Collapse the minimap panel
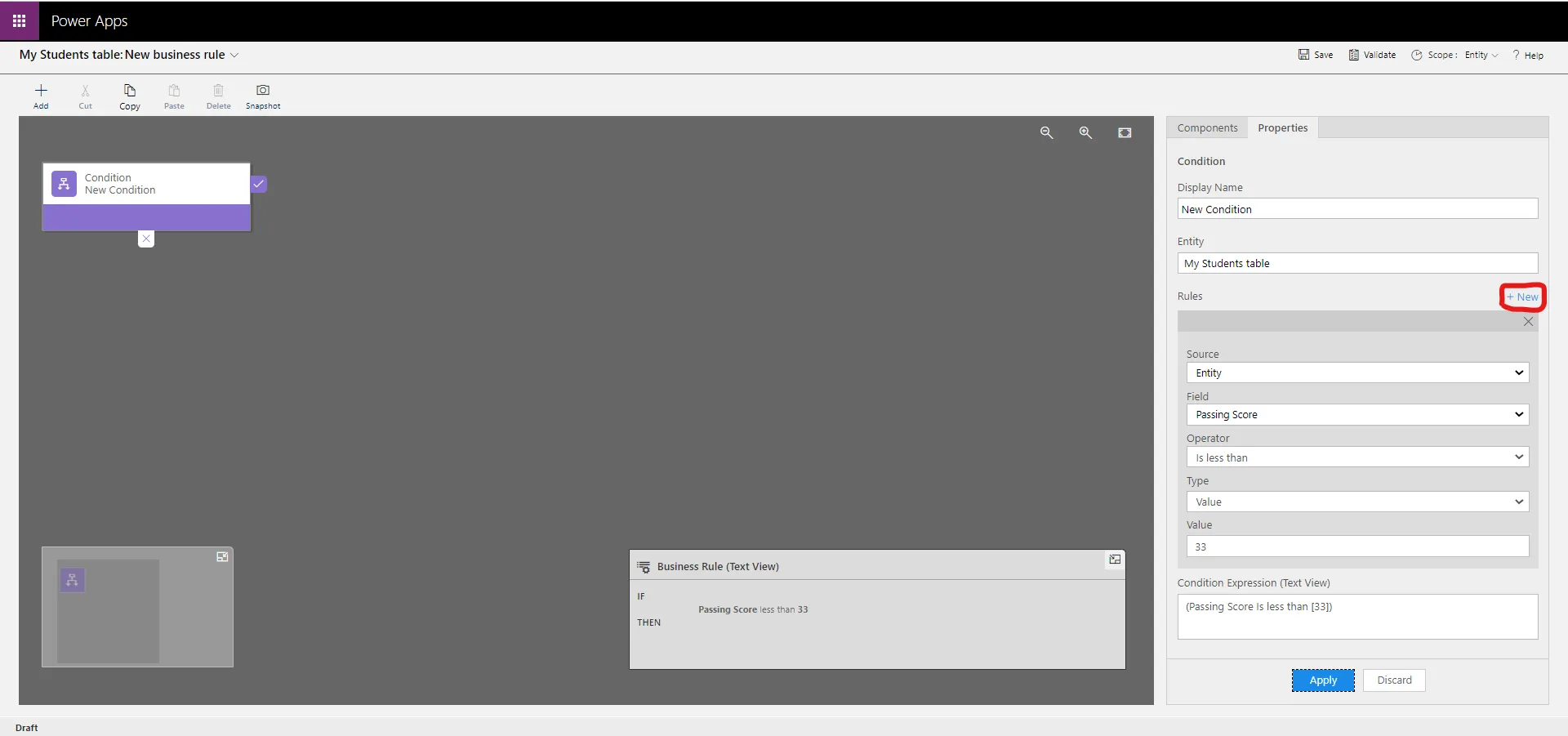This screenshot has width=1568, height=736. [222, 556]
